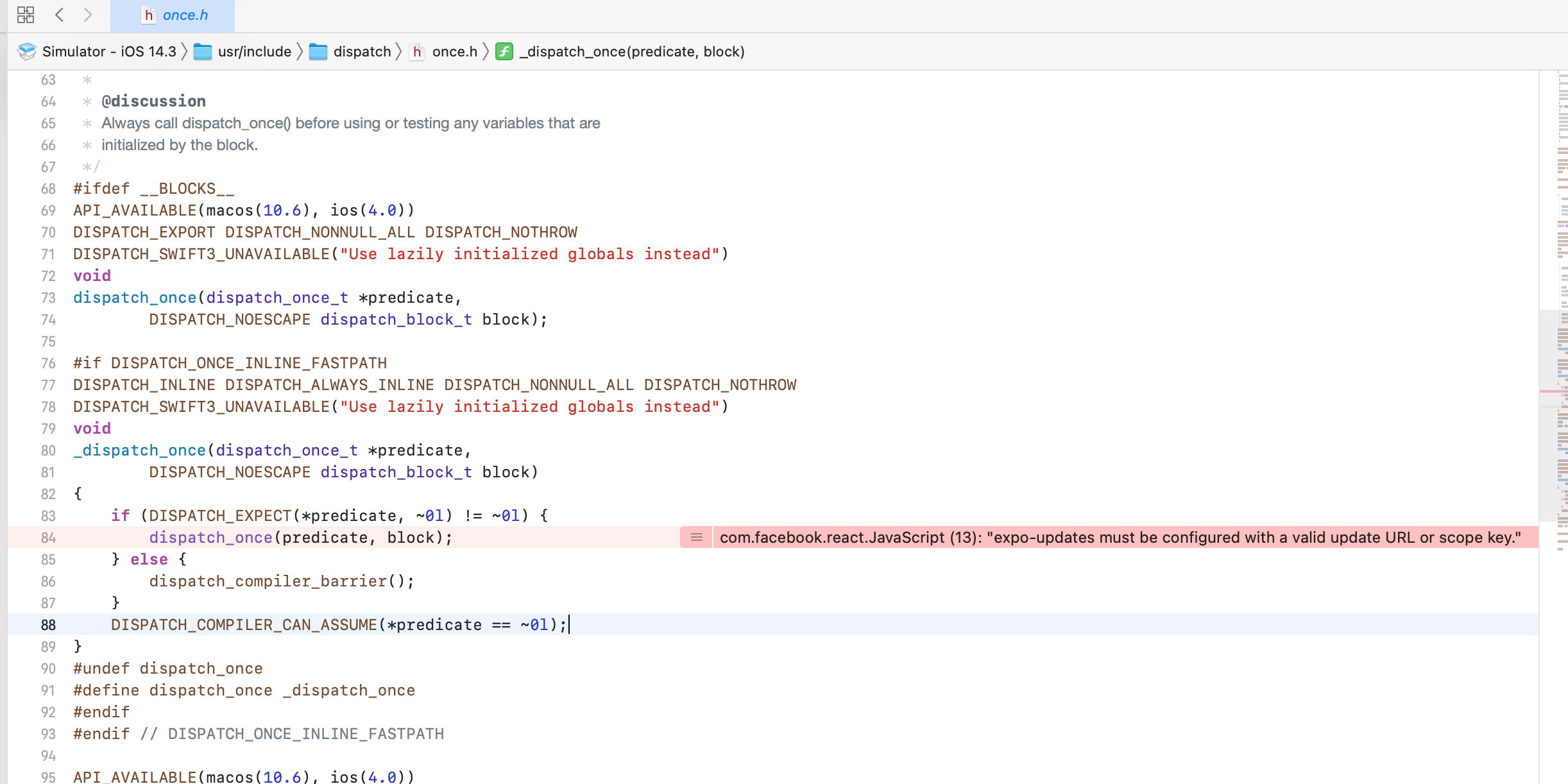Select _dispatch_once(predicate, block) in the jump bar

(632, 52)
